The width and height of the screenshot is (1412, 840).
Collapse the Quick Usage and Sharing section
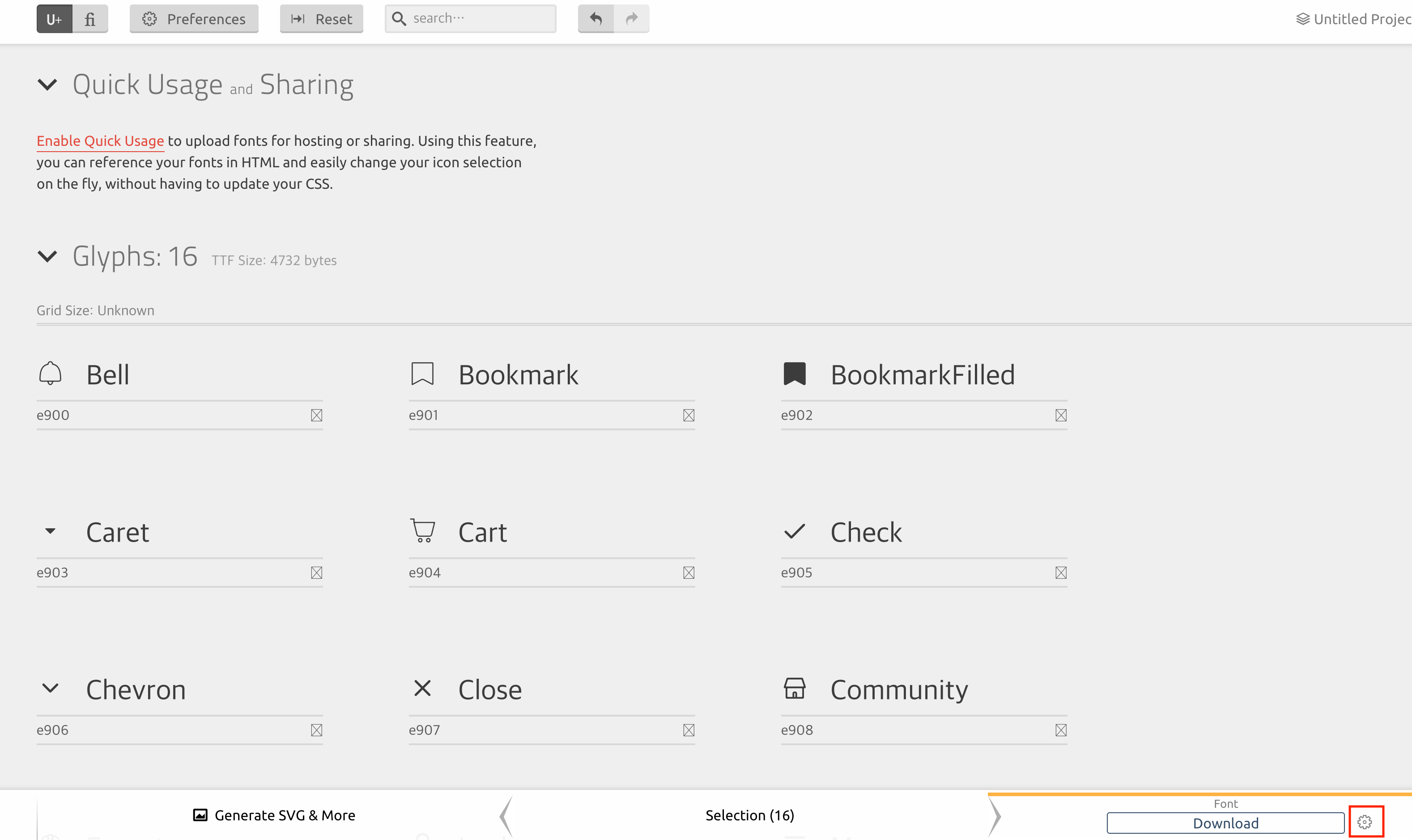pos(47,85)
